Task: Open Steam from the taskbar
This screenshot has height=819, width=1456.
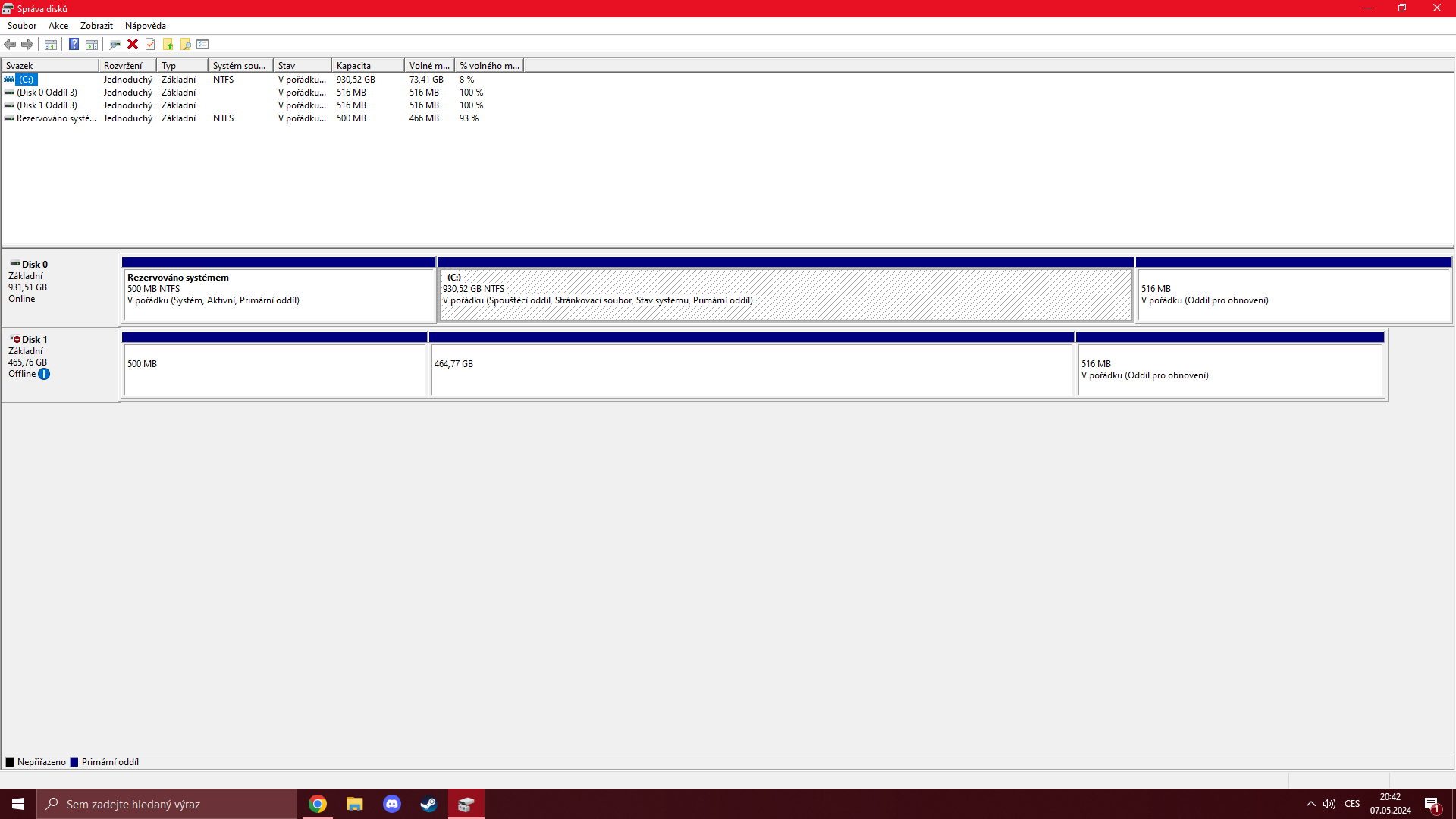Action: click(x=428, y=804)
